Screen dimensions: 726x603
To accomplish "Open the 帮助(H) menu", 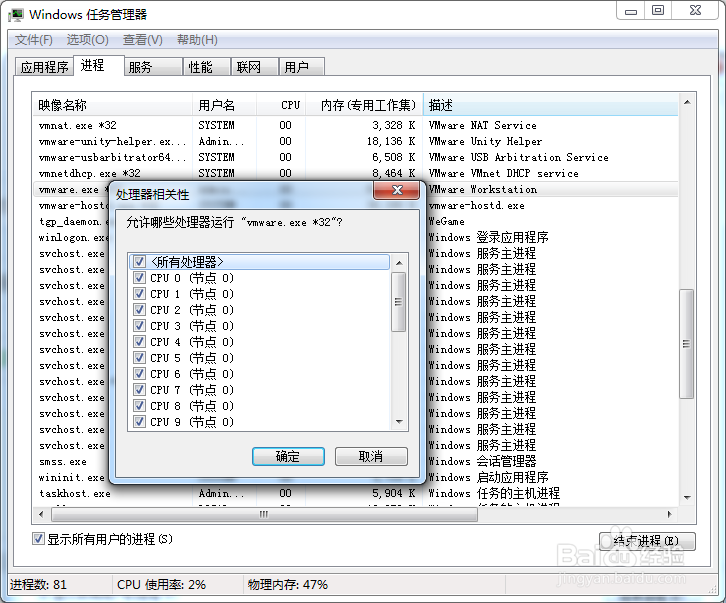I will click(x=197, y=40).
